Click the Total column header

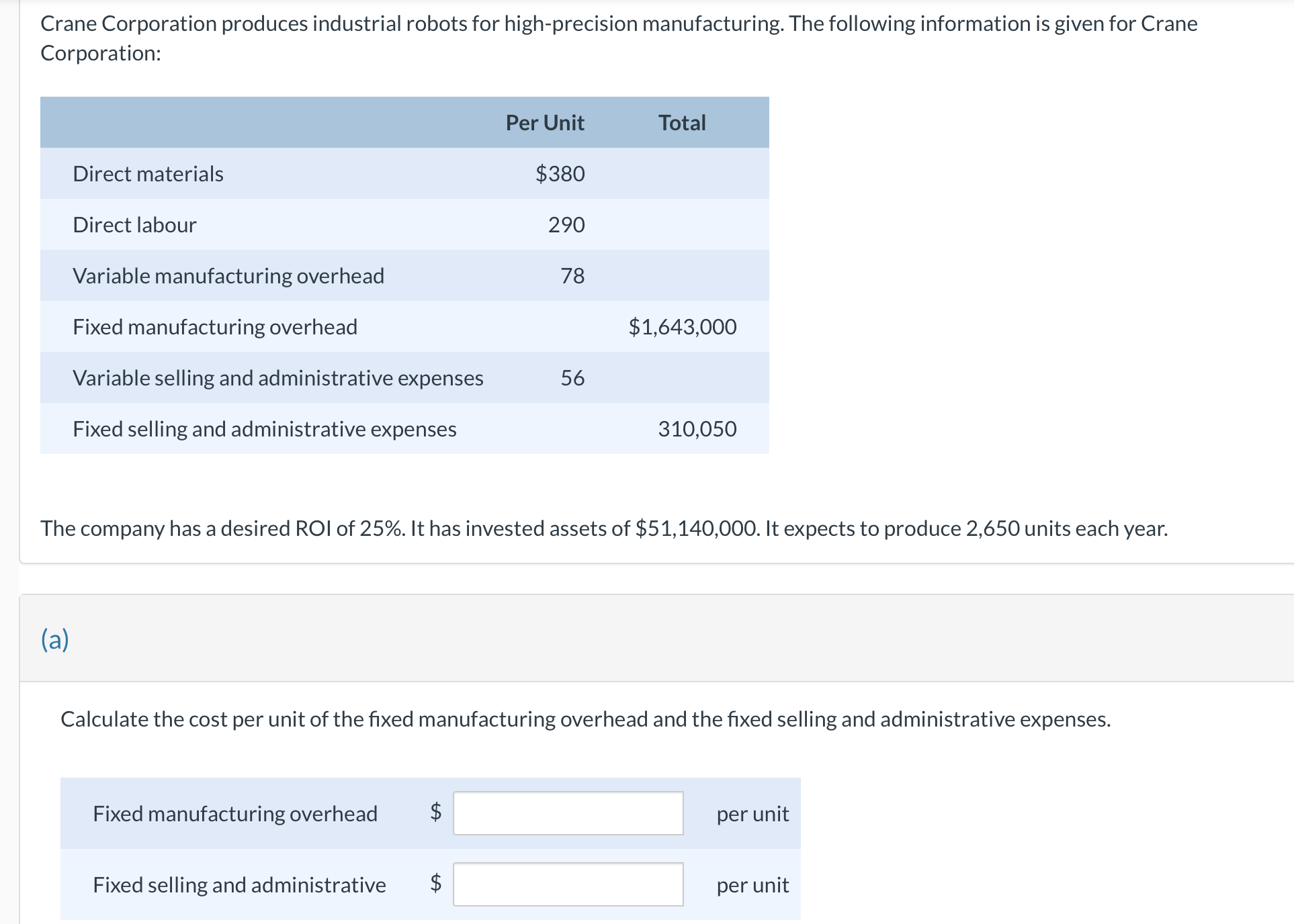click(x=682, y=123)
